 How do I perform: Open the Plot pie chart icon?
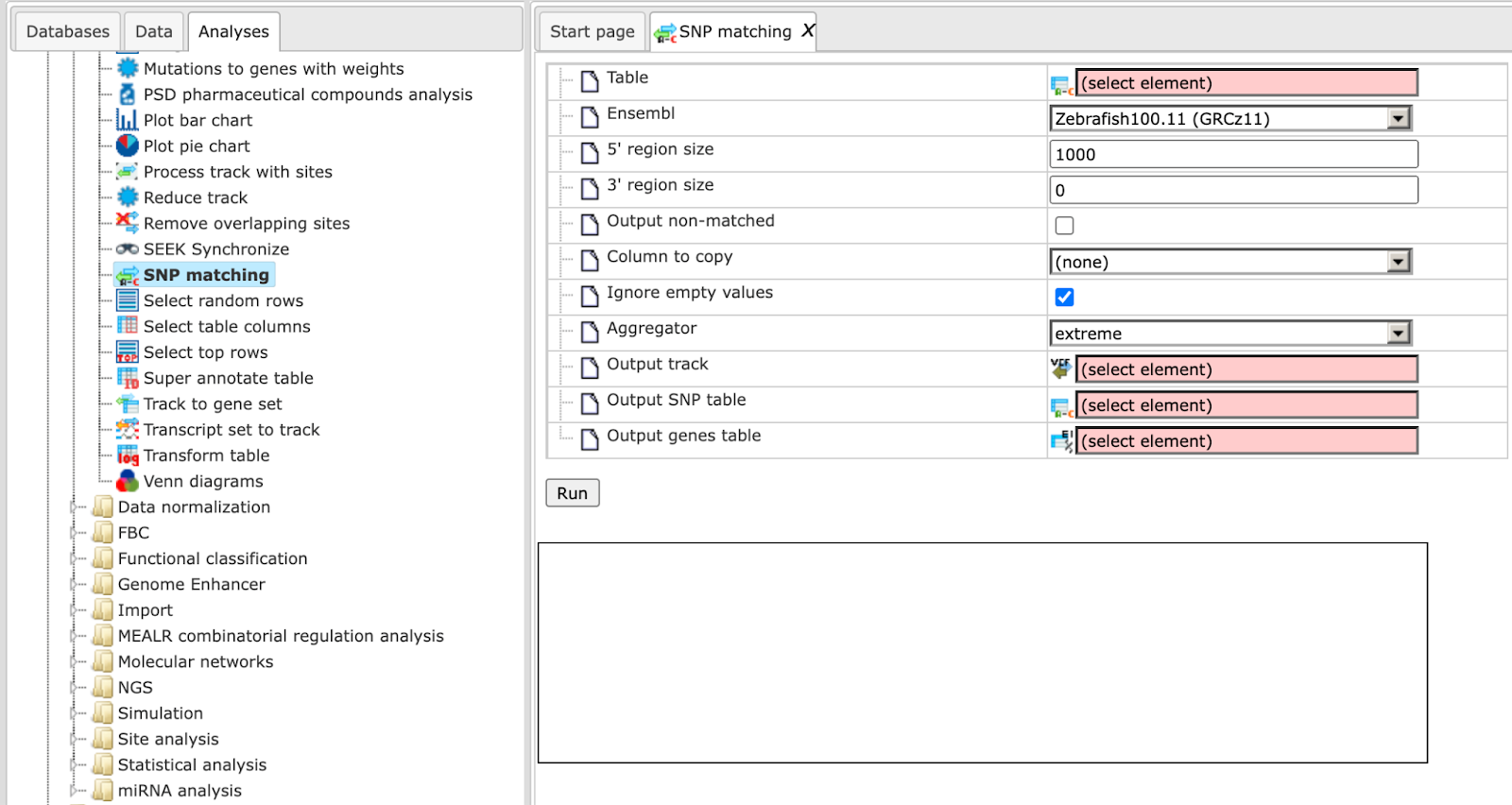point(127,146)
